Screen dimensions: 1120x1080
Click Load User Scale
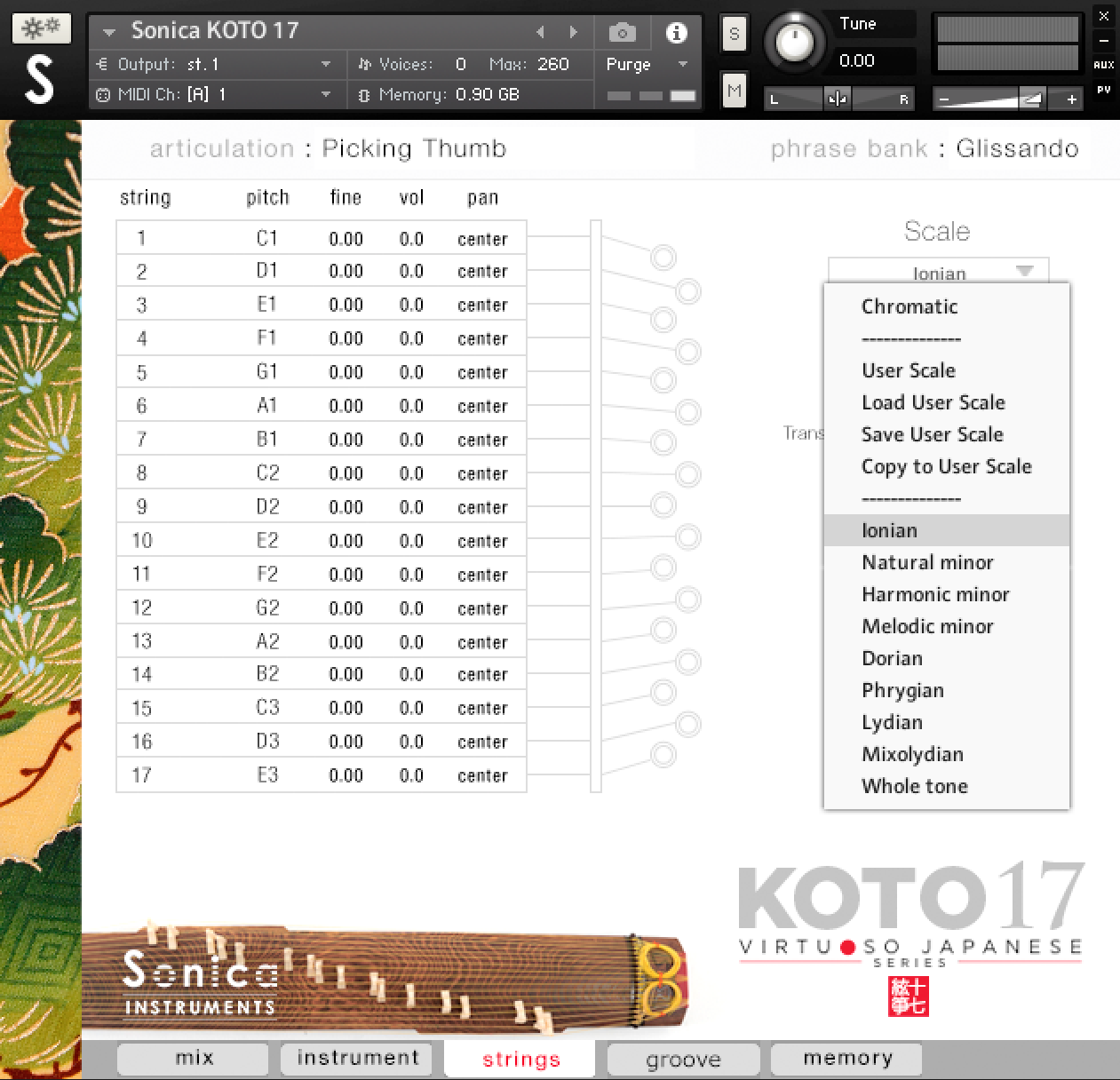click(x=933, y=402)
